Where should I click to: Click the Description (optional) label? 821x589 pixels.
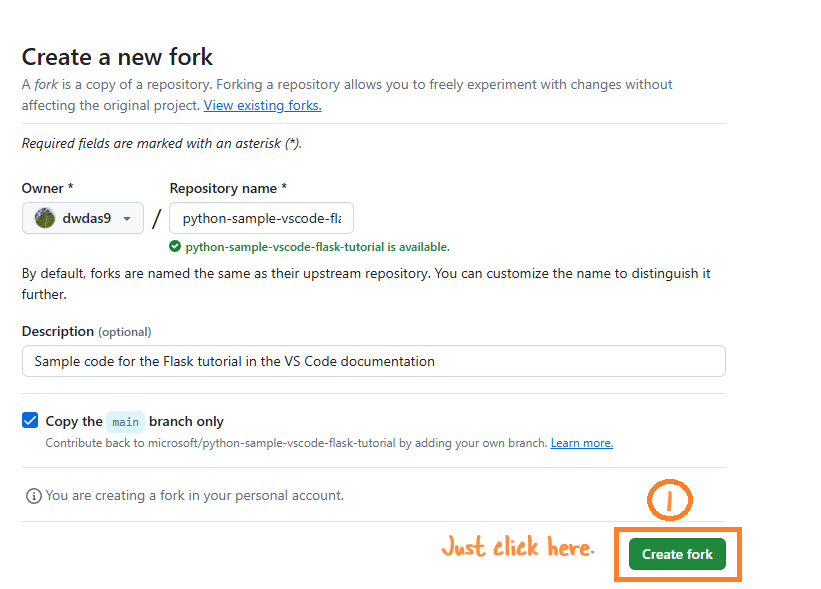pyautogui.click(x=86, y=332)
